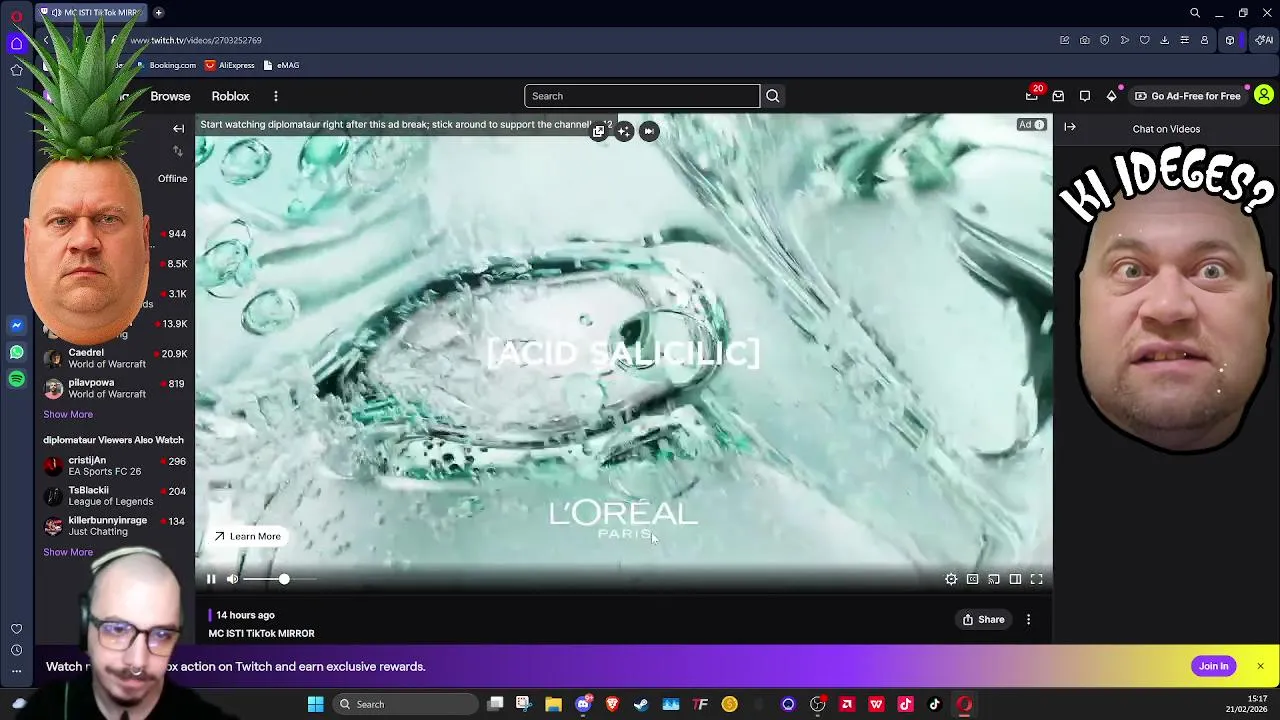Open Messenger in the Opera sidebar

[x=16, y=325]
